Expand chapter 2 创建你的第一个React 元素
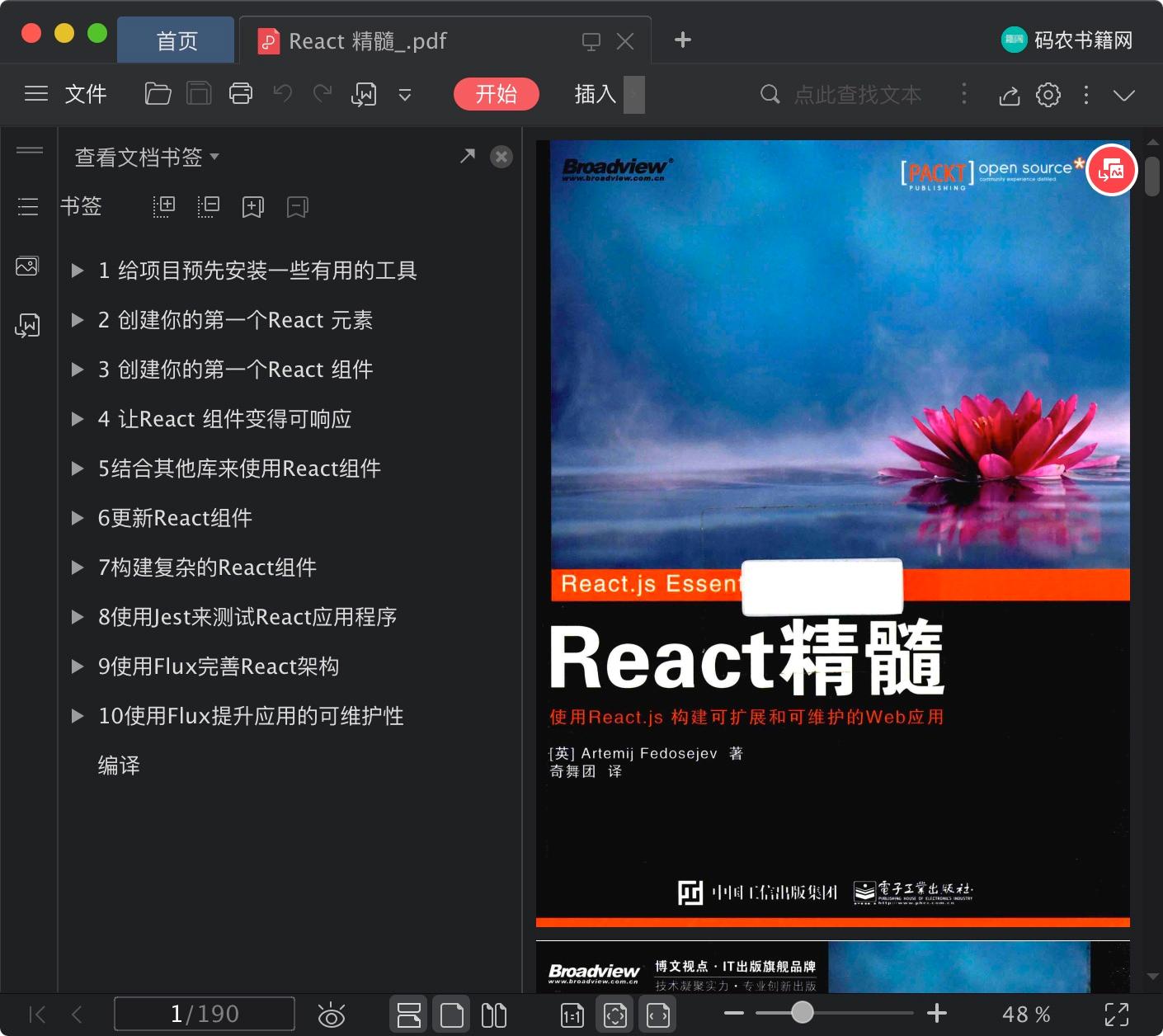Image resolution: width=1163 pixels, height=1036 pixels. (x=78, y=320)
